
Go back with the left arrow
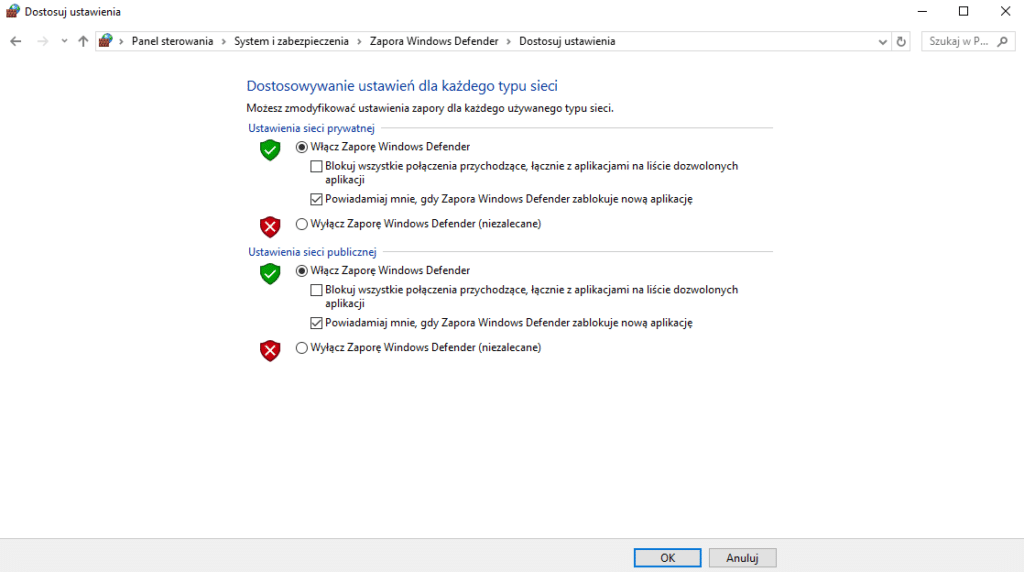16,41
